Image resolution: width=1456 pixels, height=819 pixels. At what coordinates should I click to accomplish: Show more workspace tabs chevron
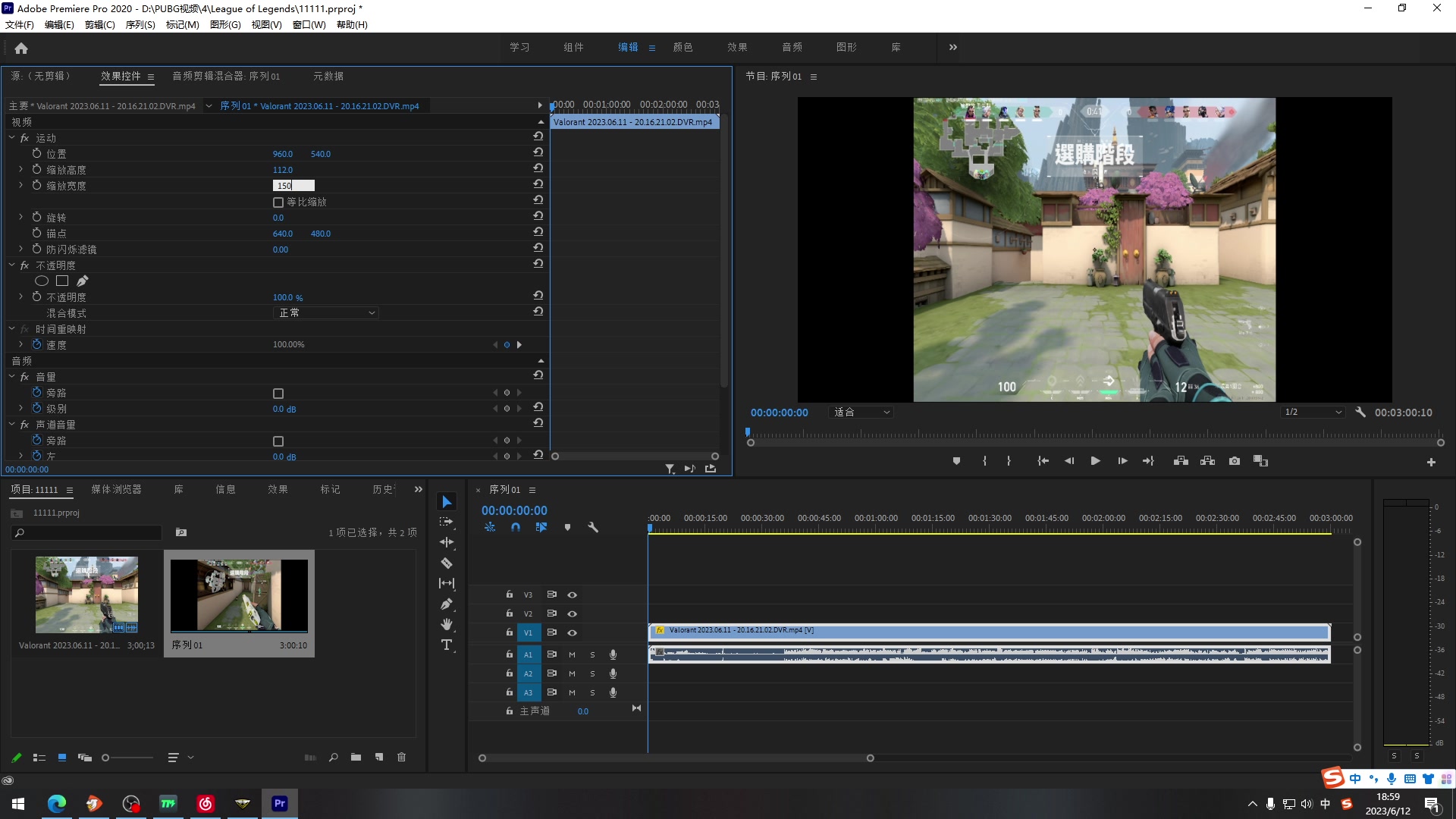(x=953, y=47)
